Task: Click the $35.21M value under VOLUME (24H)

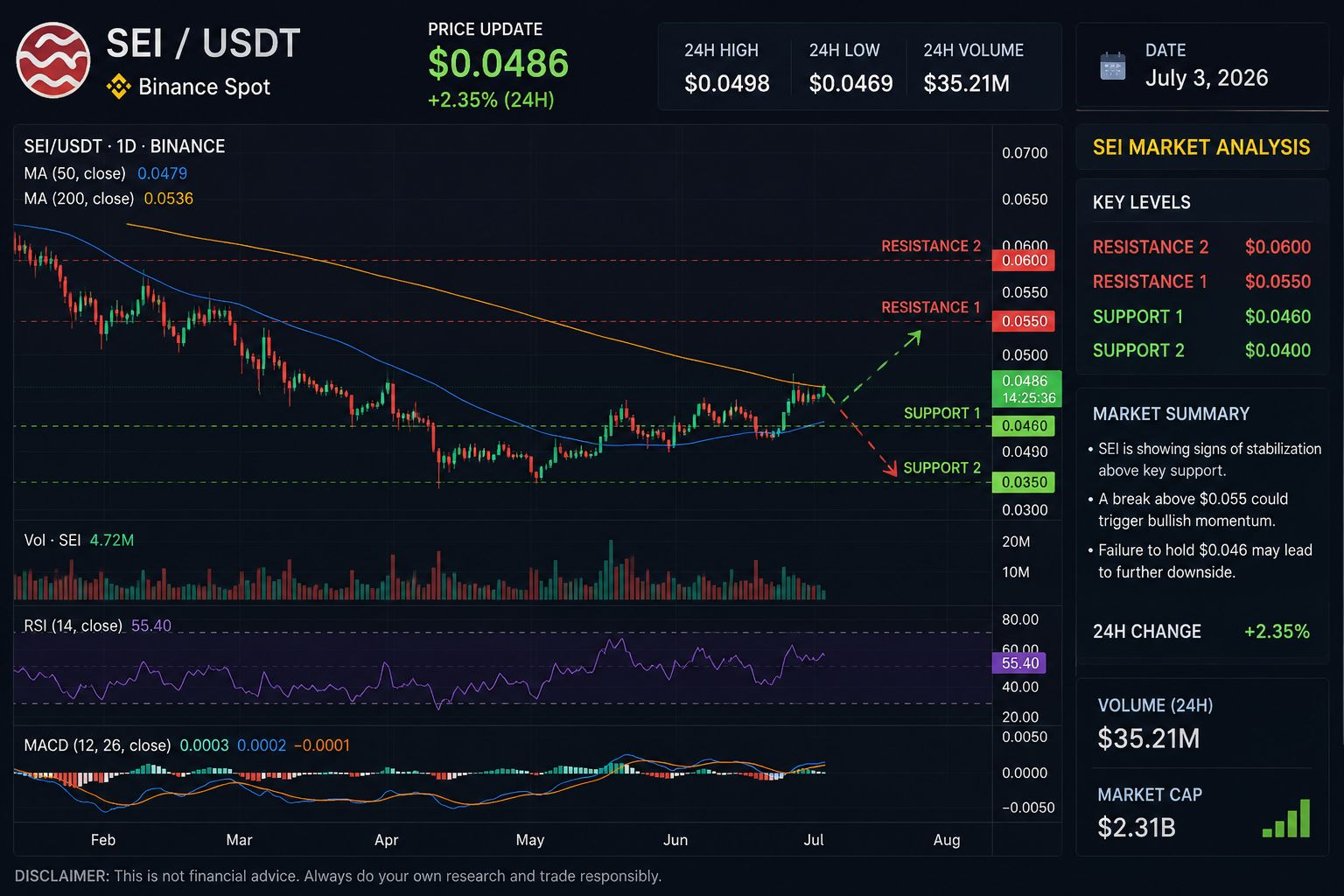Action: (1149, 738)
